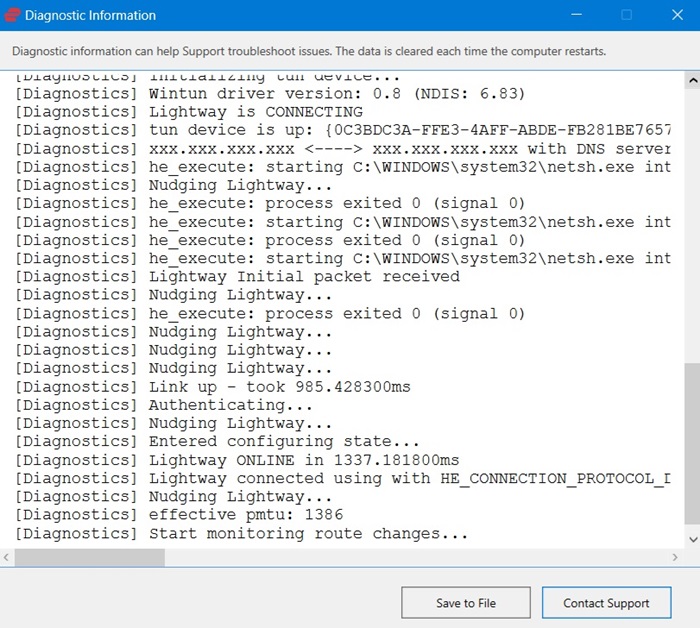Click the horizontal scrollbar right arrow
Image resolution: width=700 pixels, height=628 pixels.
[675, 557]
